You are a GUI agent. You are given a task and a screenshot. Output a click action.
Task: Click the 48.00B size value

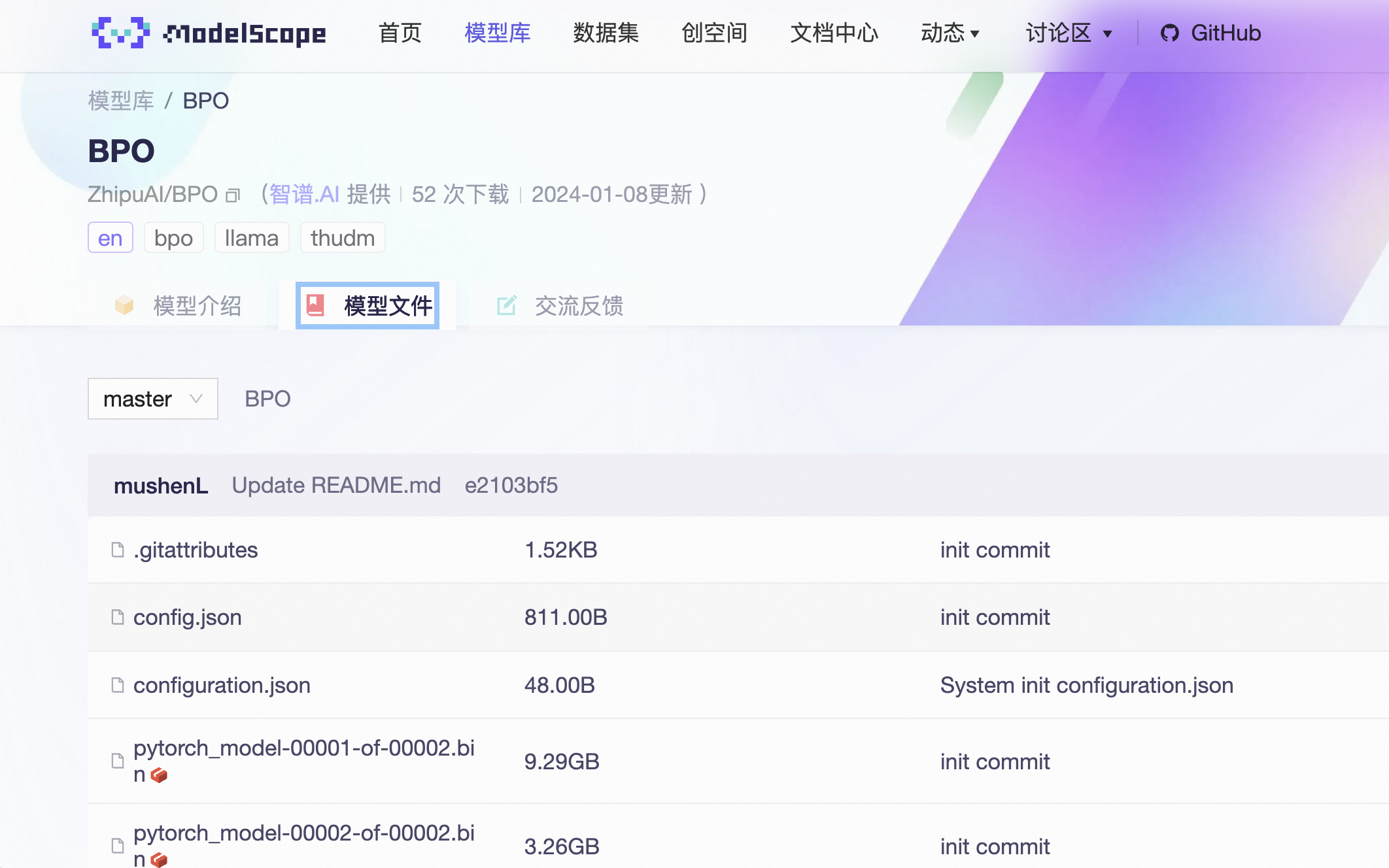560,685
